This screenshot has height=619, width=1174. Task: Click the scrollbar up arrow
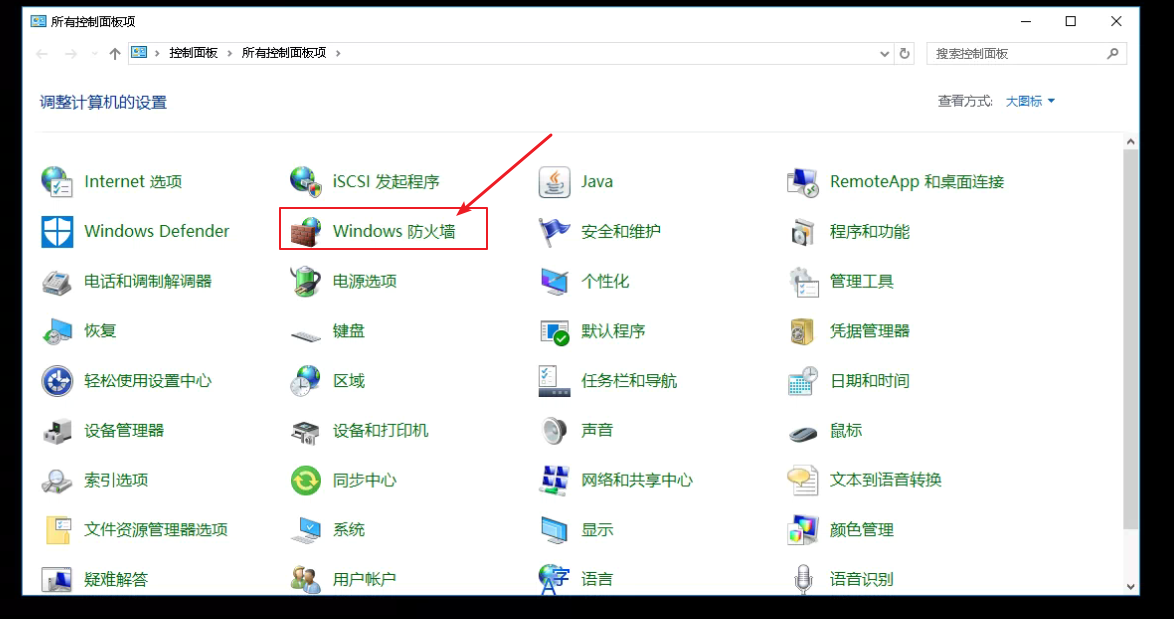[1131, 141]
